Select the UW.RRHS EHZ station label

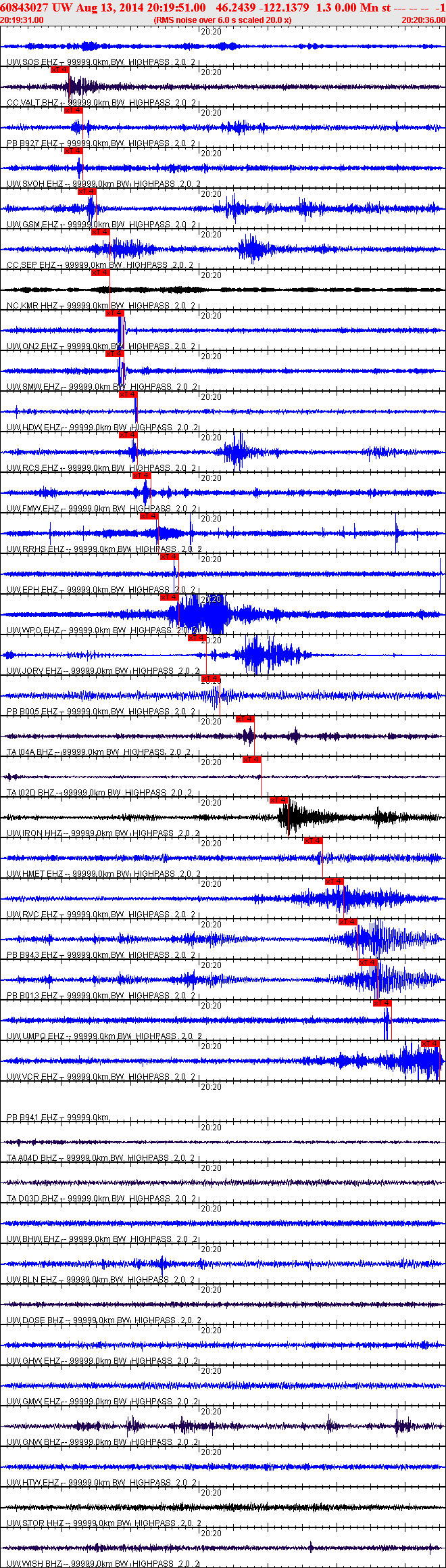coord(35,549)
